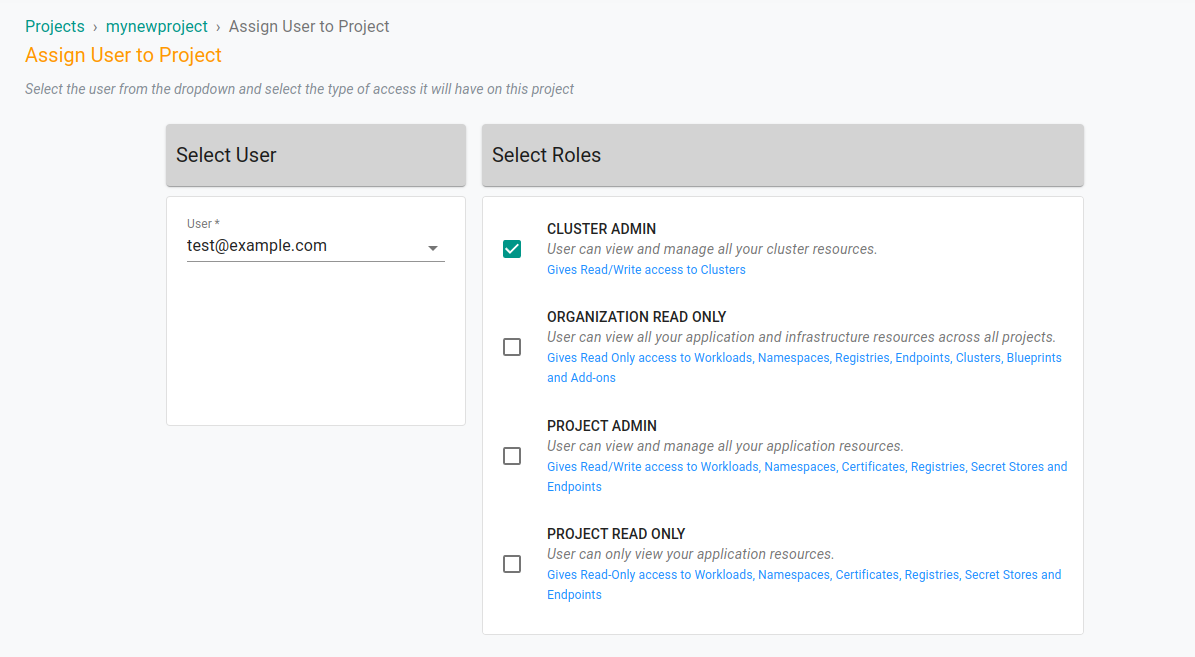Image resolution: width=1195 pixels, height=657 pixels.
Task: Check the Project Read Only checkbox
Action: 512,564
